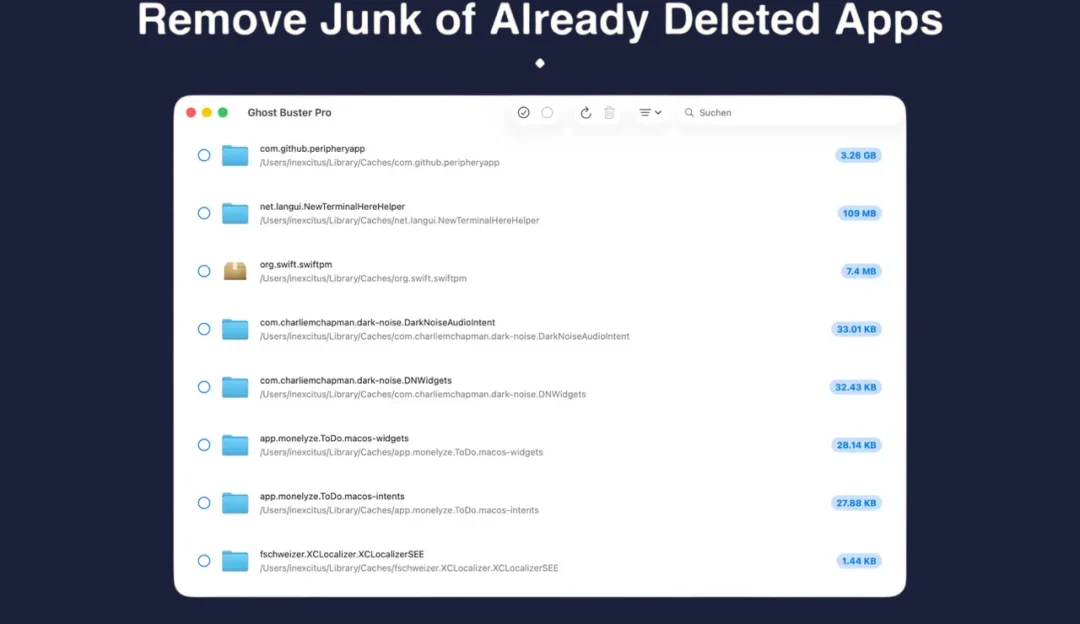Check the org.swift.swiftpm selection circle
Image resolution: width=1080 pixels, height=624 pixels.
tap(204, 271)
